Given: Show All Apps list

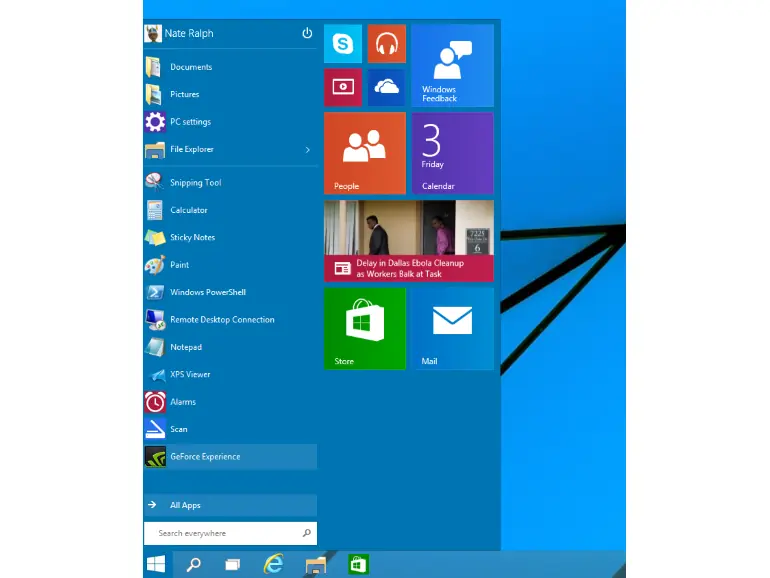Looking at the screenshot, I should coord(230,505).
